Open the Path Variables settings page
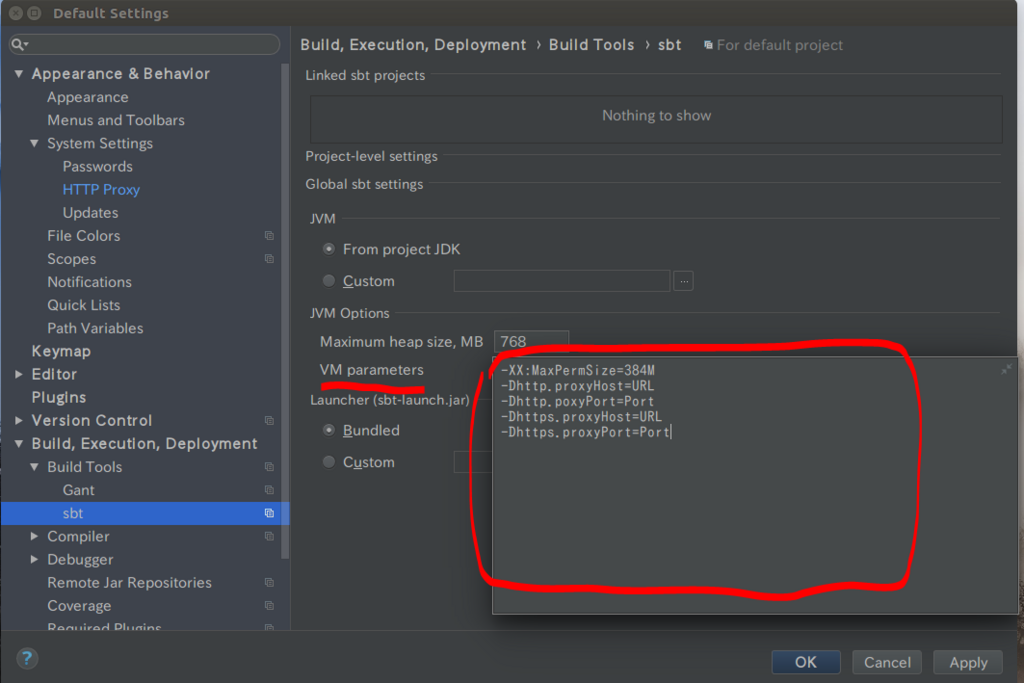 point(95,328)
